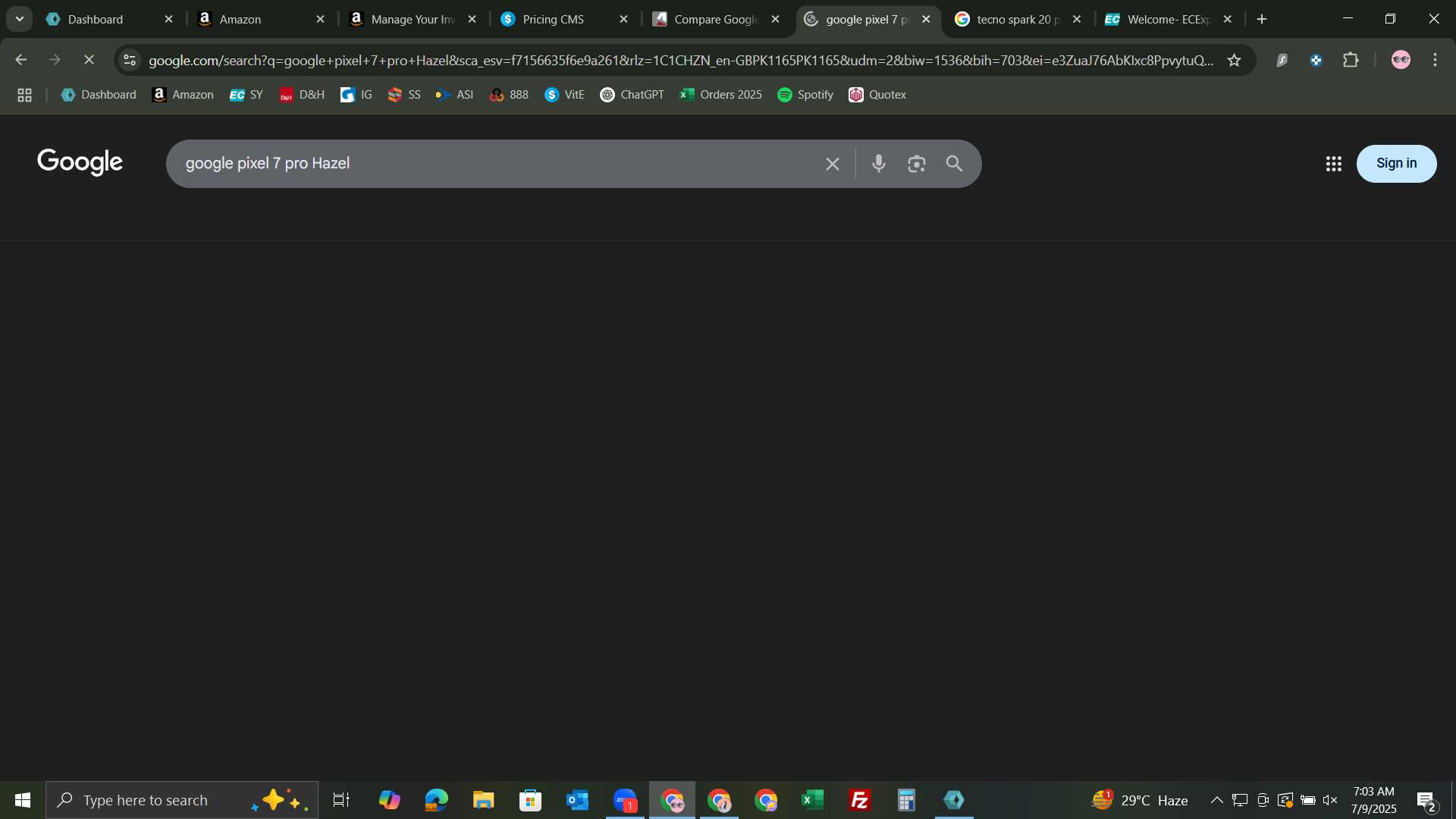Open the 888 bookmark

(x=510, y=95)
